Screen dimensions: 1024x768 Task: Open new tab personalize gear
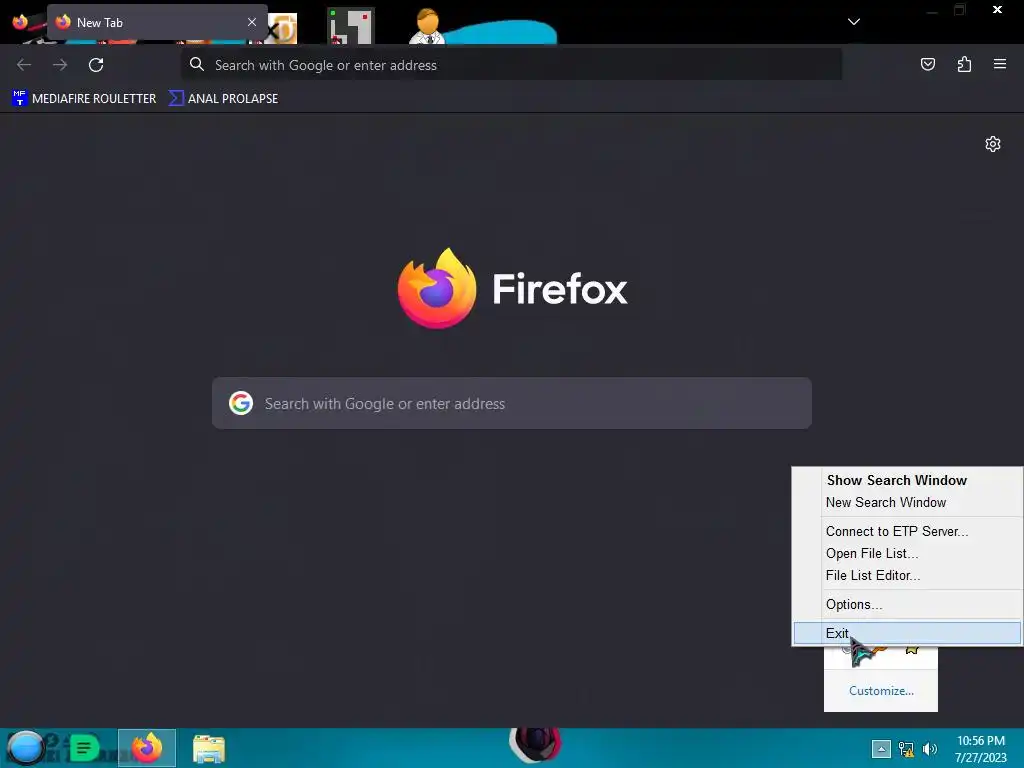993,144
